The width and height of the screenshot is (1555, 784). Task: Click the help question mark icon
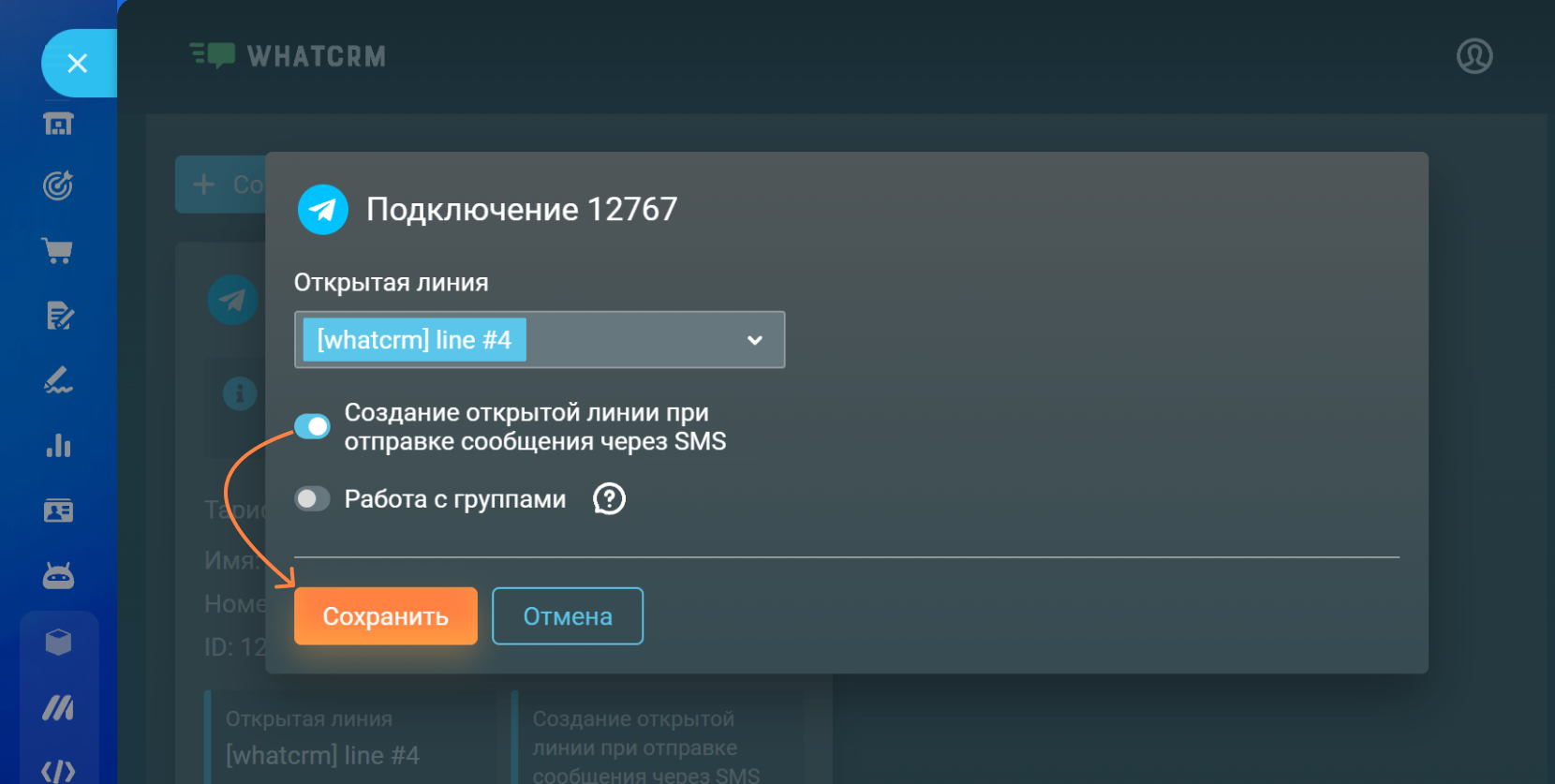coord(609,499)
